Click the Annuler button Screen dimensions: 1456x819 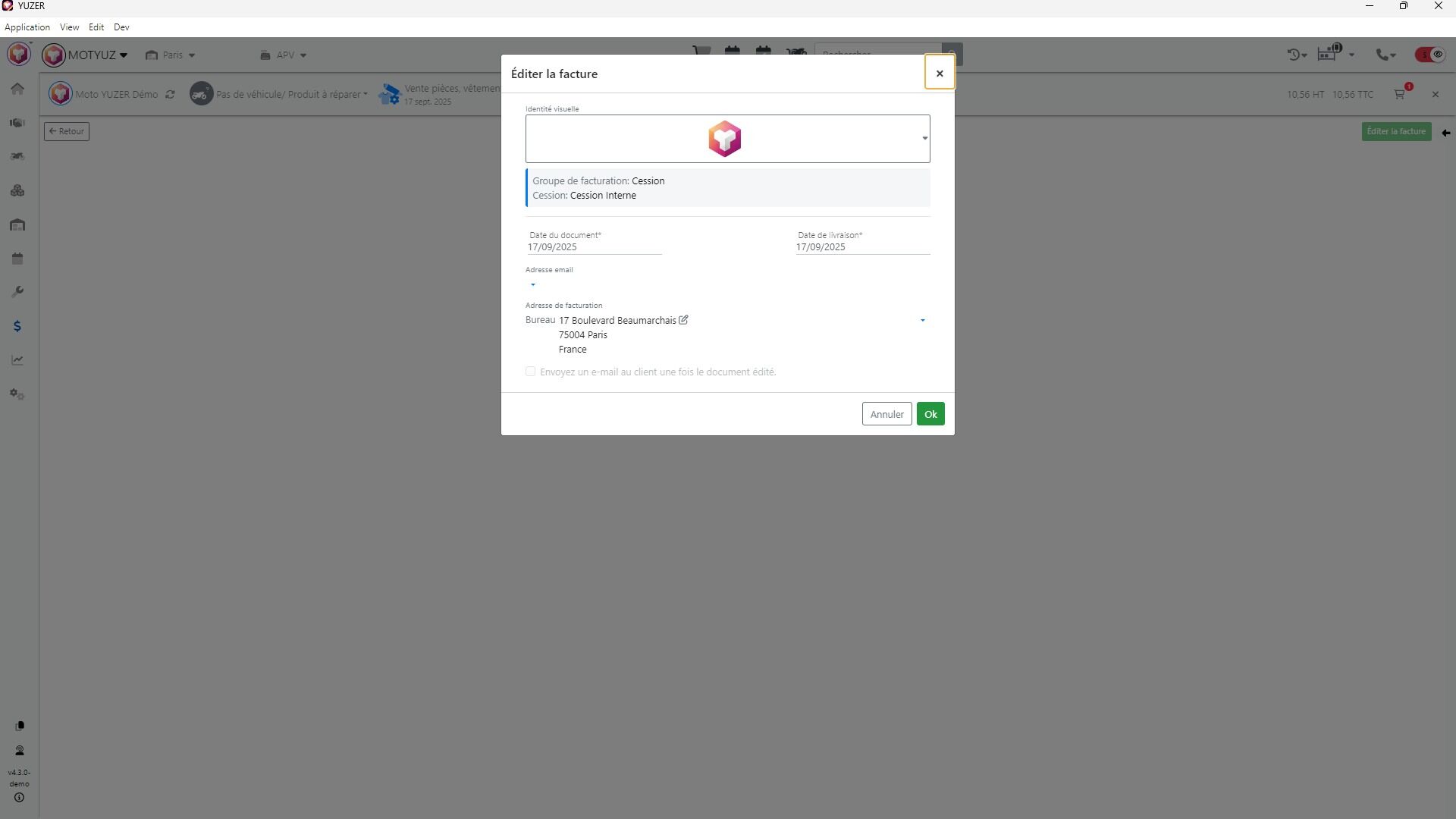pyautogui.click(x=886, y=414)
